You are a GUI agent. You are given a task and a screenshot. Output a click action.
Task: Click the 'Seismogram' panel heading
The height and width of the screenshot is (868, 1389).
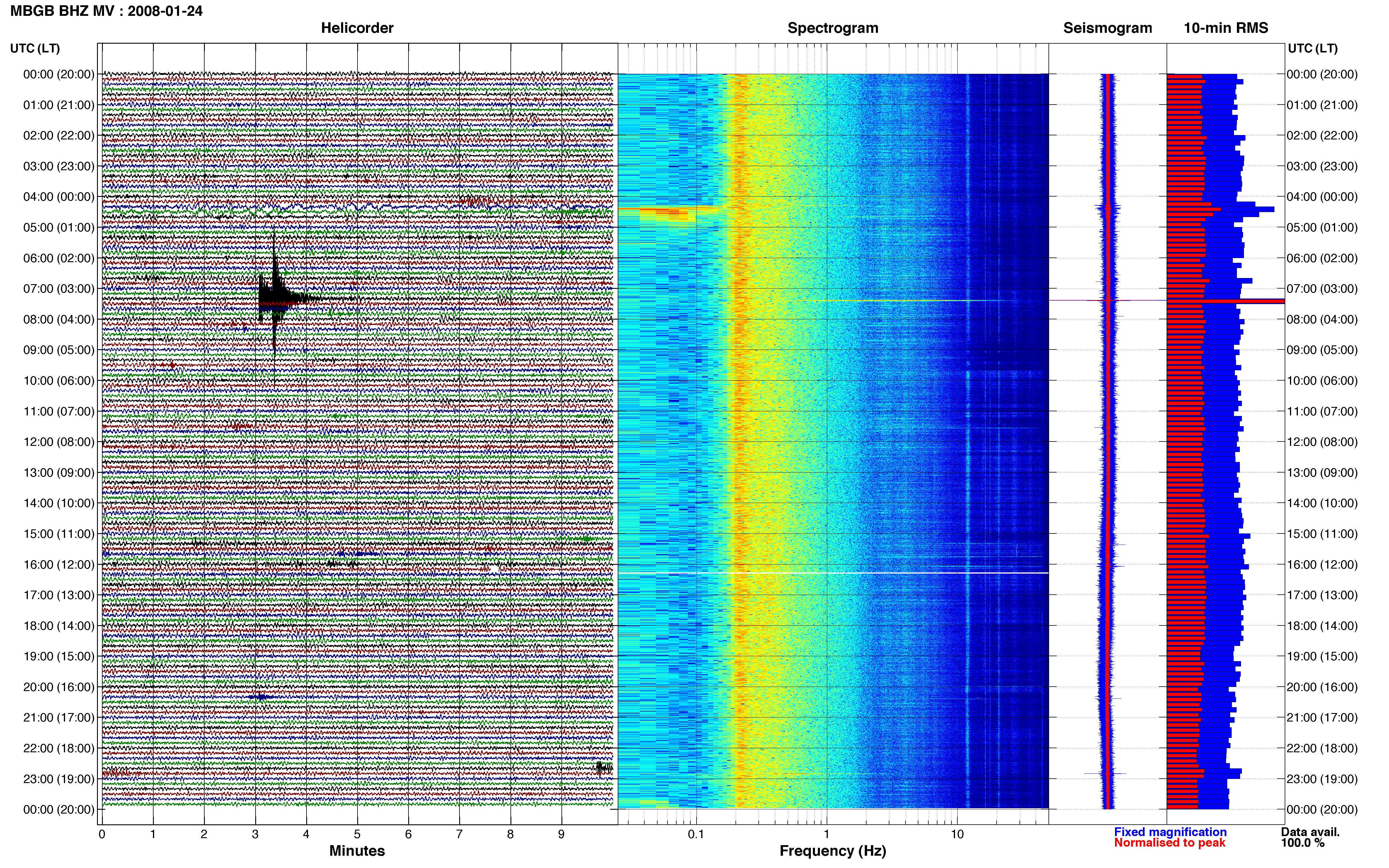point(1108,28)
